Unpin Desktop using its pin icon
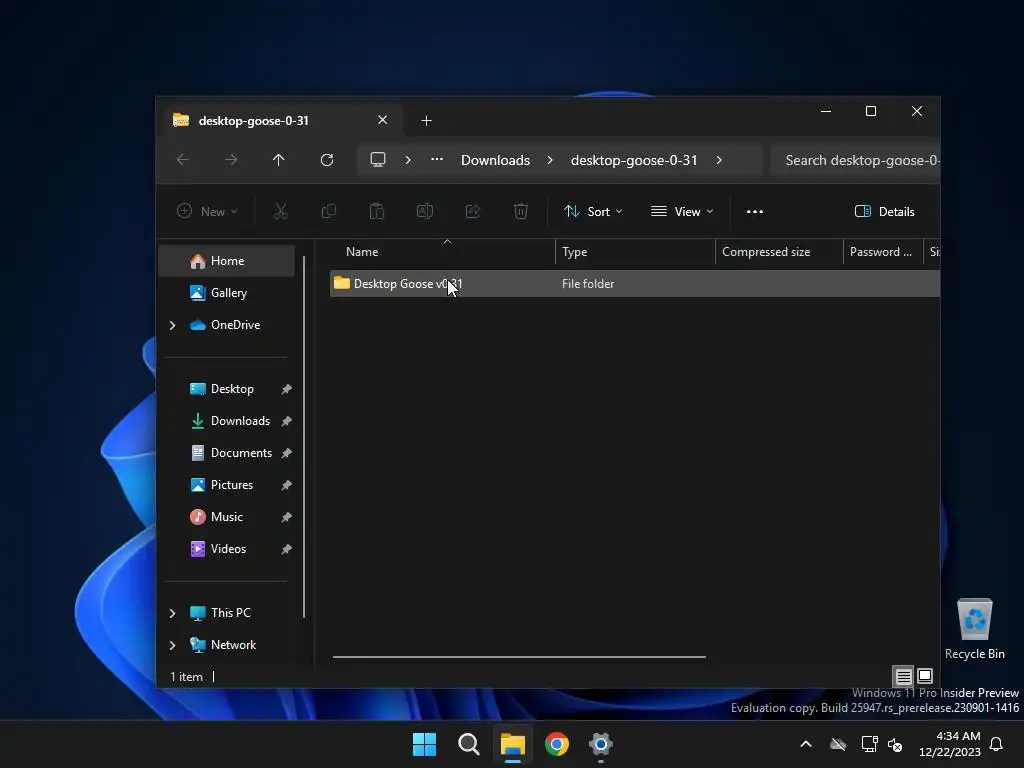 point(286,389)
